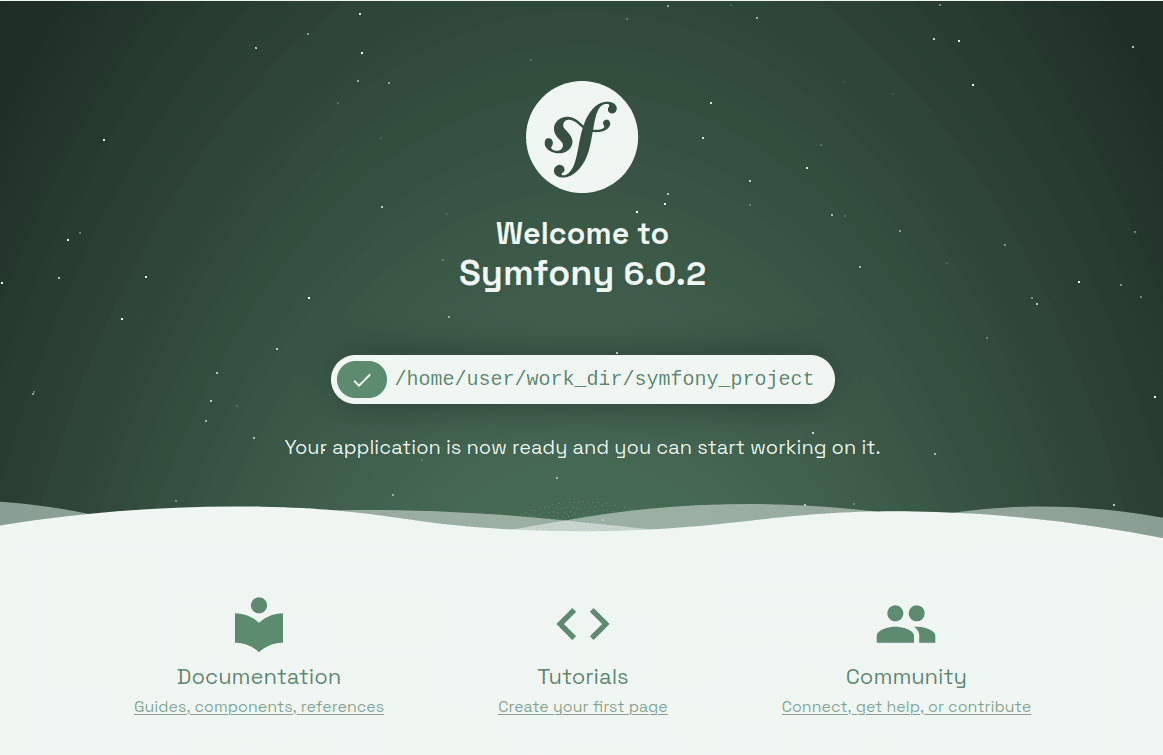The image size is (1163, 755).
Task: Click the Community people icon
Action: [905, 624]
